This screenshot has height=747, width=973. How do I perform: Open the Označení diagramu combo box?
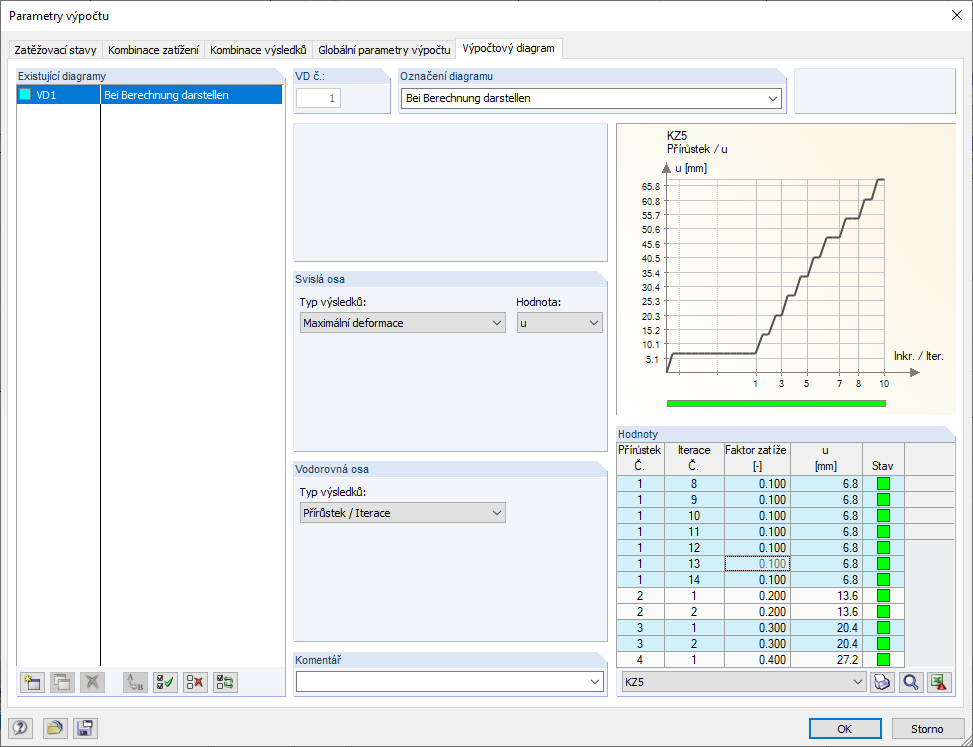click(x=591, y=98)
